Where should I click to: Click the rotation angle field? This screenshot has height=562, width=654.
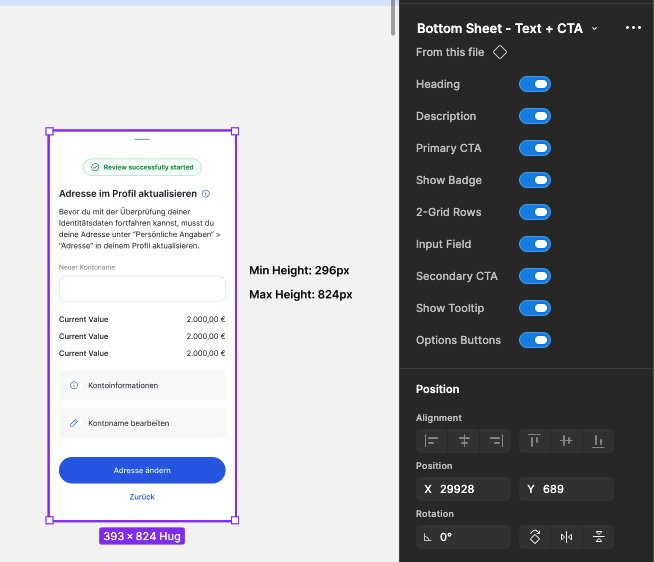click(463, 537)
